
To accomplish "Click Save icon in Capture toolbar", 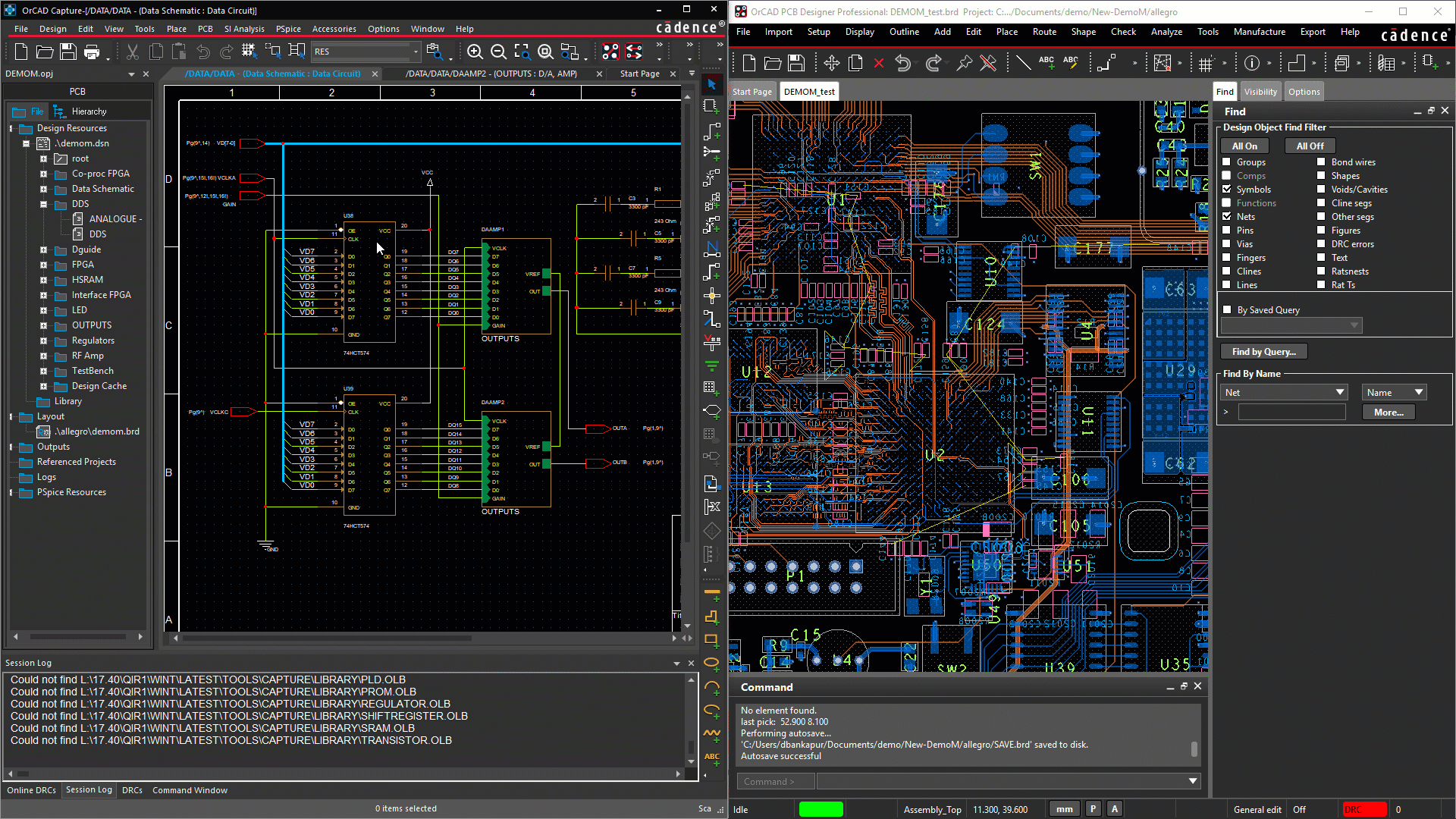I will click(68, 52).
